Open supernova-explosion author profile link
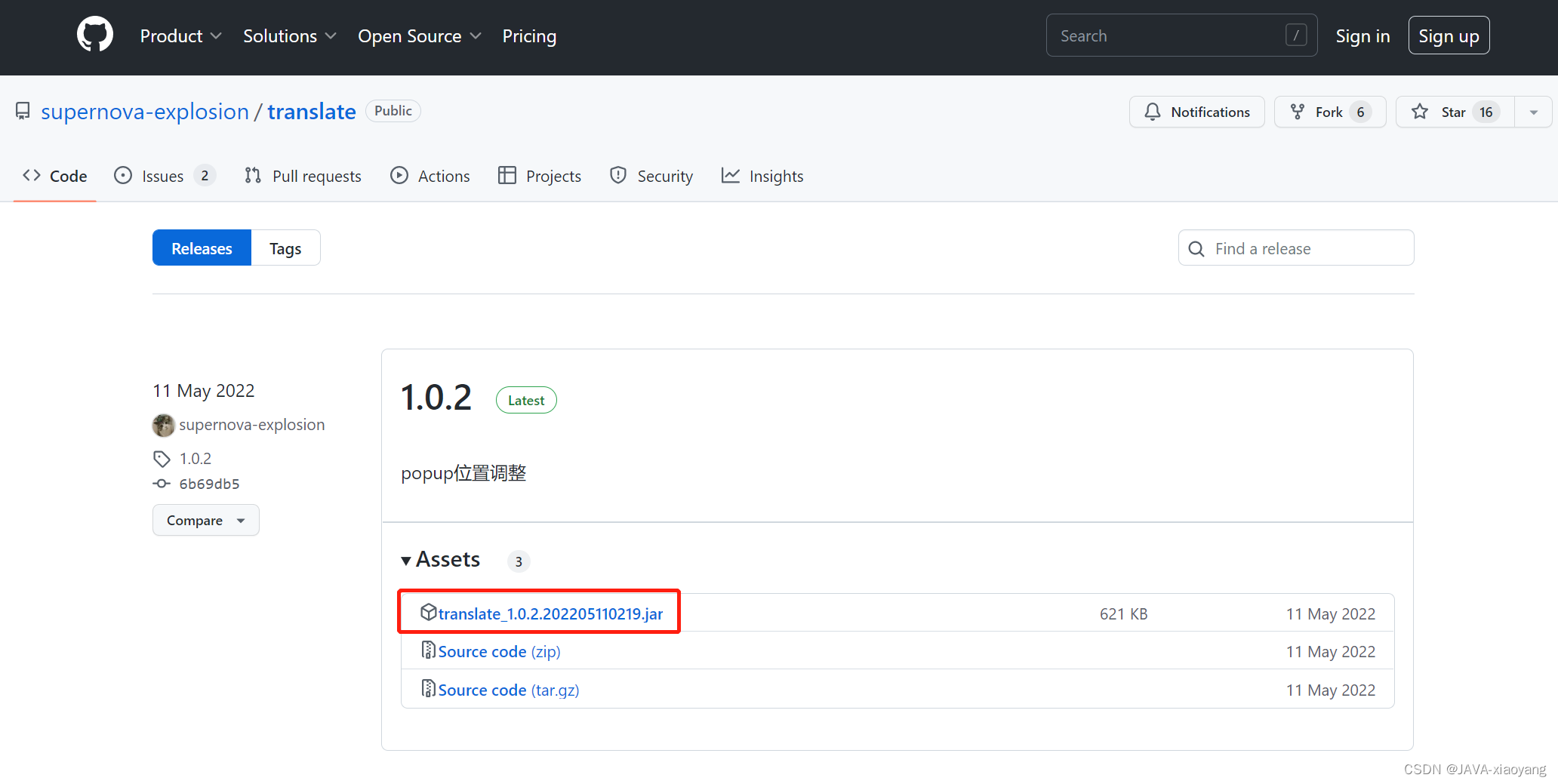The height and width of the screenshot is (784, 1558). coord(251,425)
